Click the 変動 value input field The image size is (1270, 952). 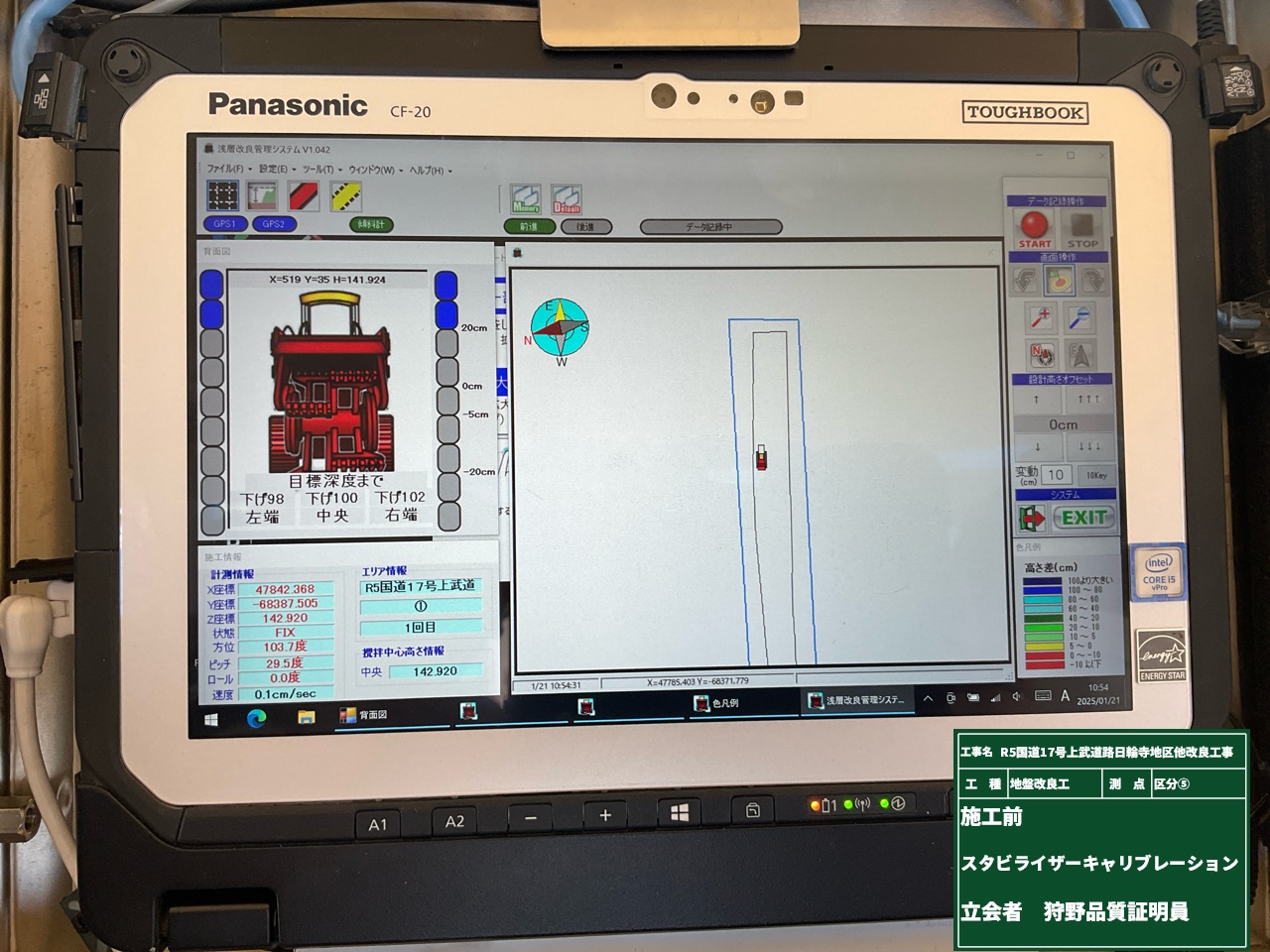1055,475
